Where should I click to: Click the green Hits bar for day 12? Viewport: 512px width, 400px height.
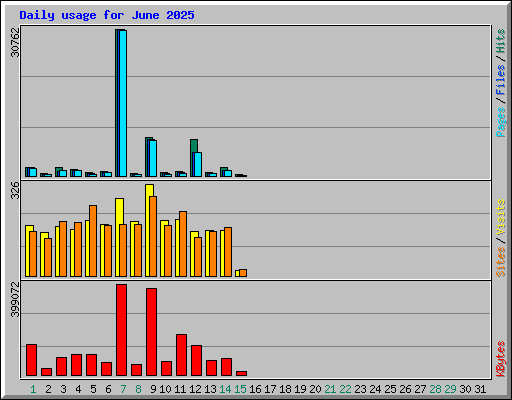click(x=194, y=146)
